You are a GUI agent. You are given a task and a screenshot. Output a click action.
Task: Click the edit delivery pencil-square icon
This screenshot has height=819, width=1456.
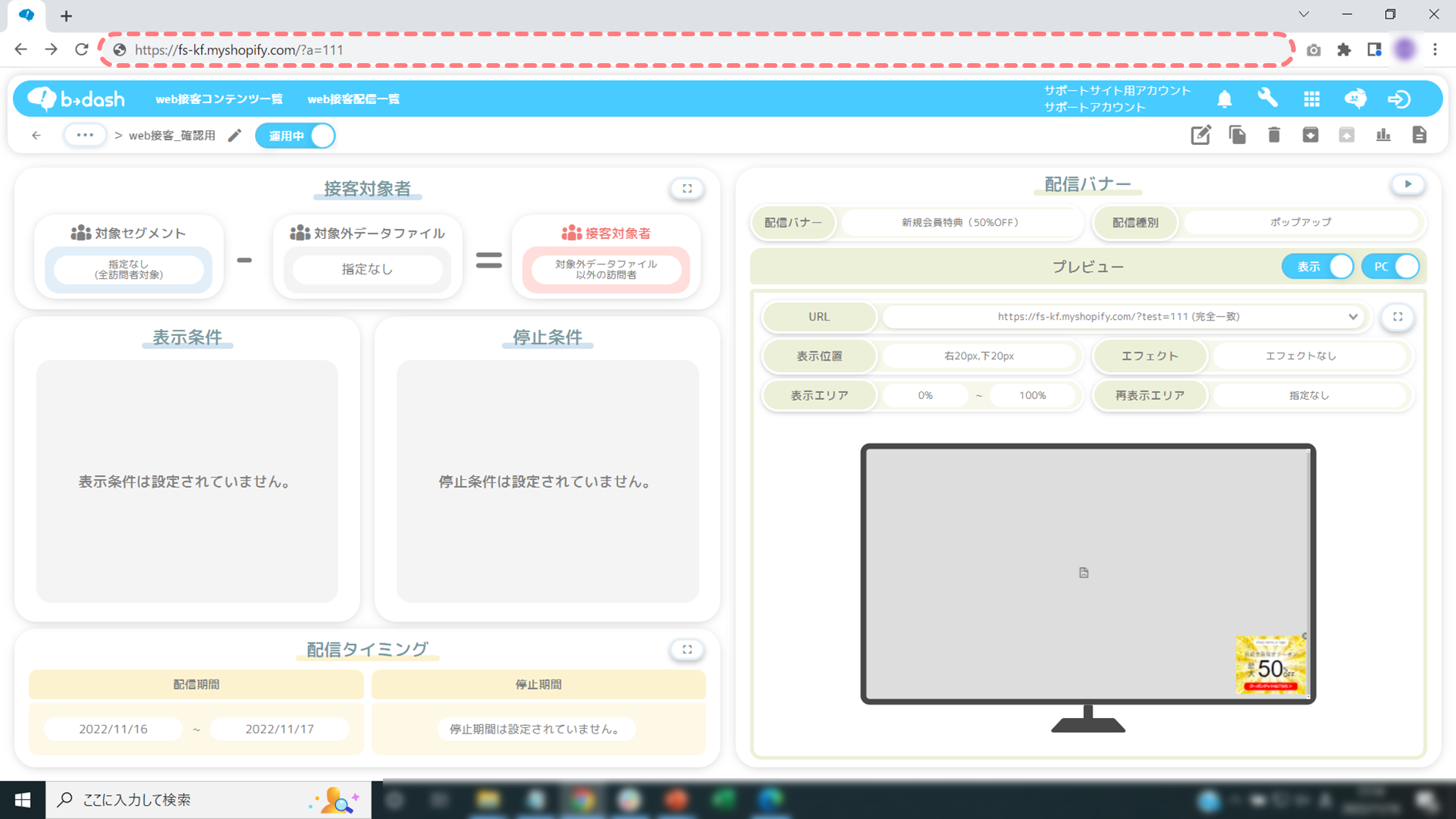(1200, 135)
